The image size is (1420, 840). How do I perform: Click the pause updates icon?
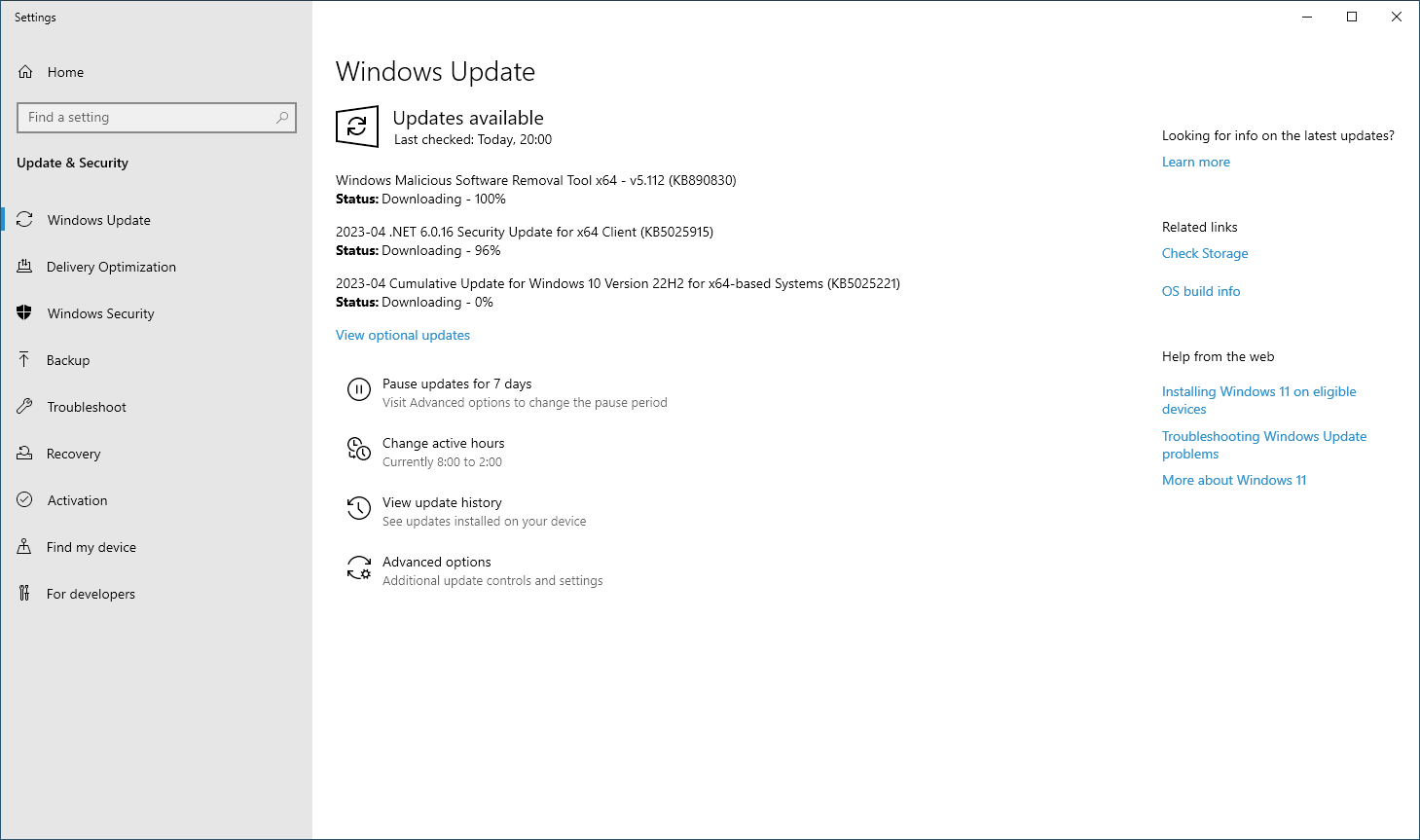359,390
